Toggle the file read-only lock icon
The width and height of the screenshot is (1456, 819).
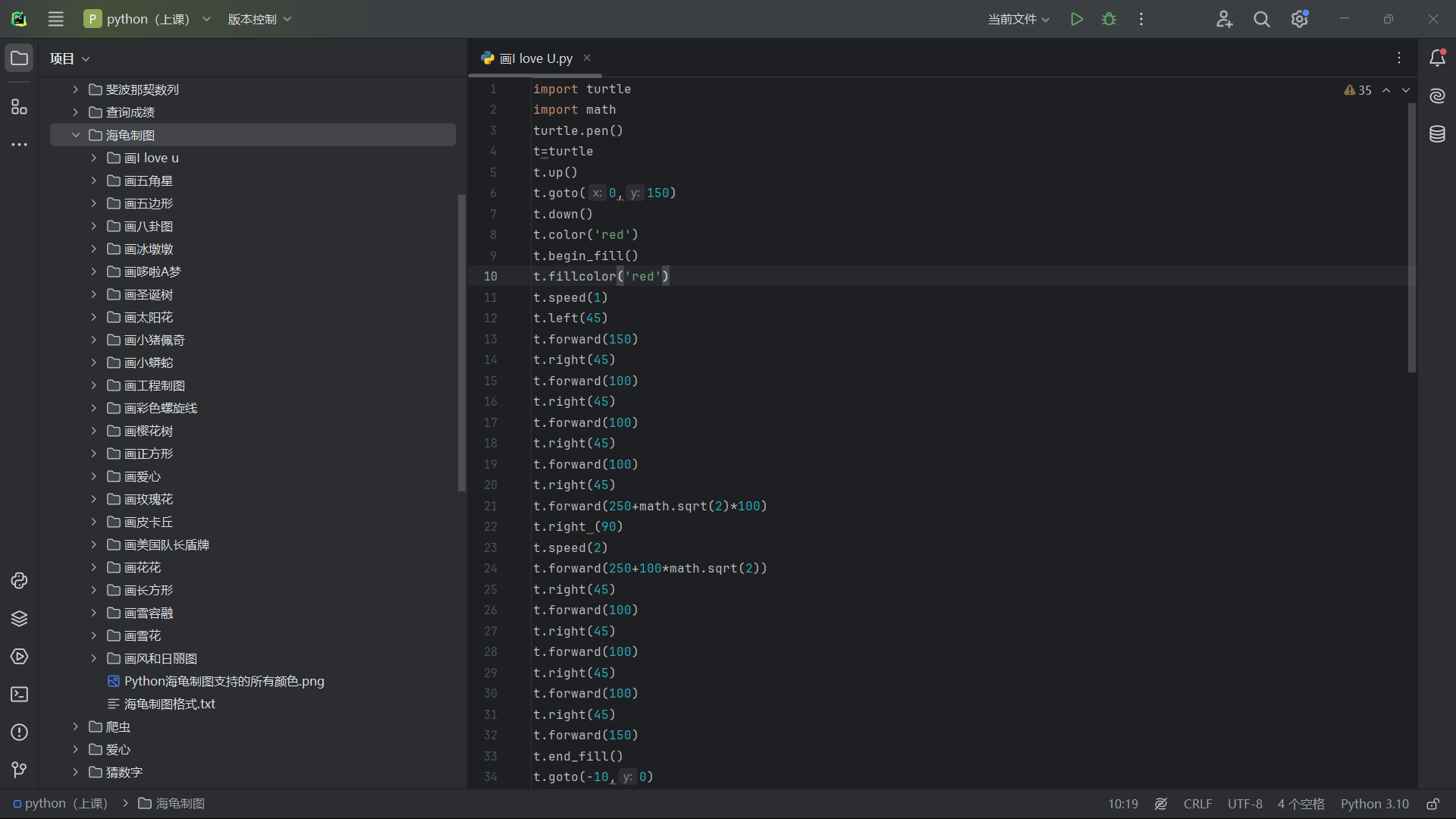1432,804
